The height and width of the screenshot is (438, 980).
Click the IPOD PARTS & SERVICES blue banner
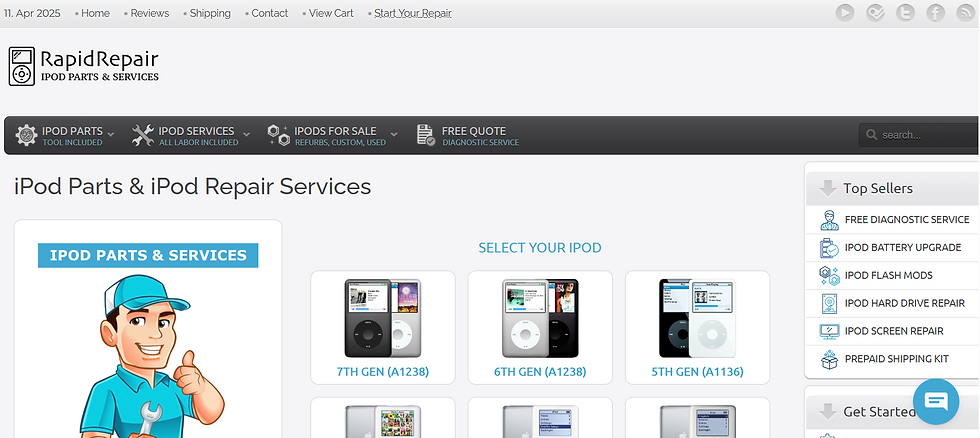[x=148, y=256]
